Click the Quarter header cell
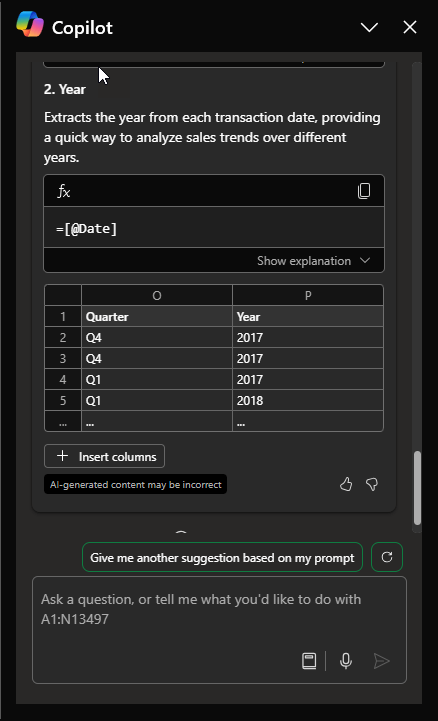438x721 pixels. [x=157, y=316]
